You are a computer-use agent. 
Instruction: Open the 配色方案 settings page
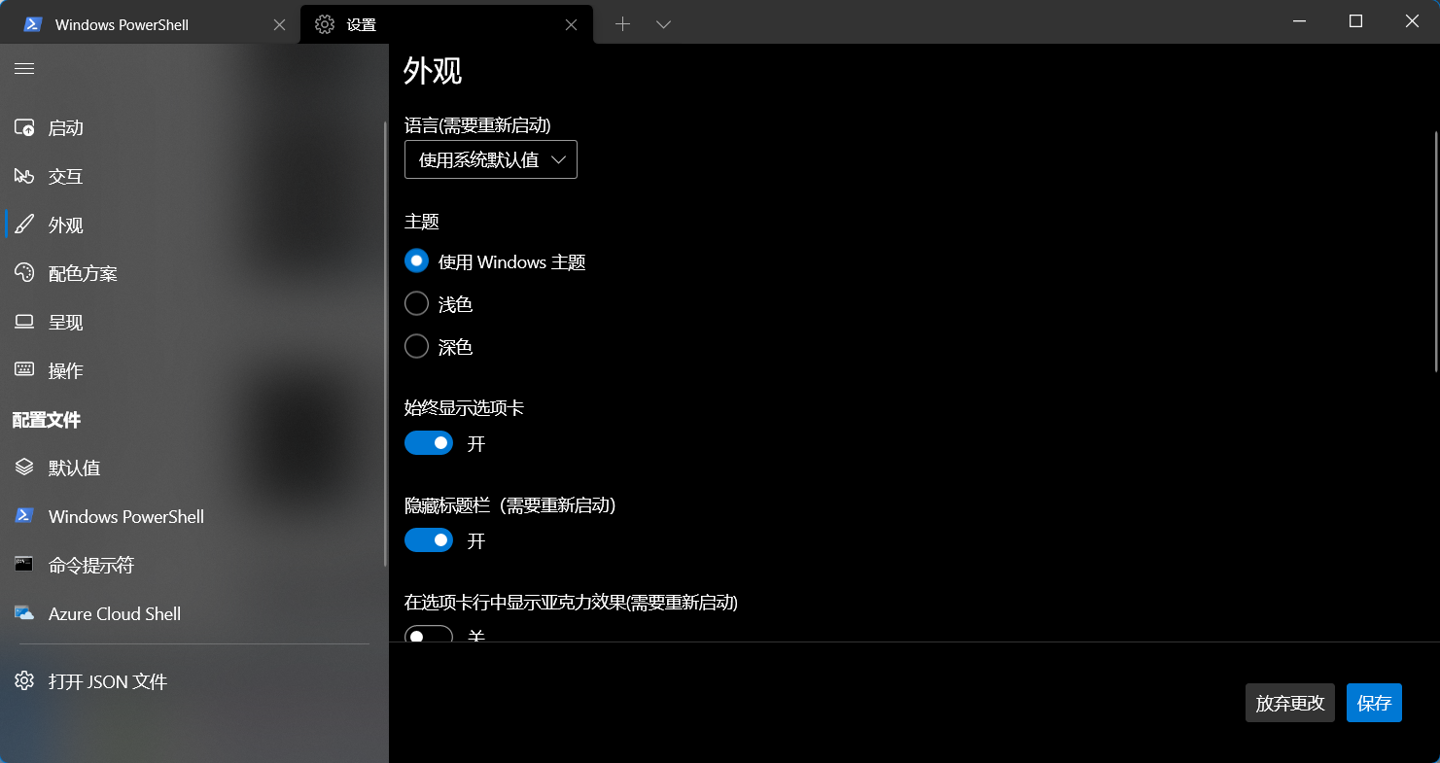coord(194,273)
